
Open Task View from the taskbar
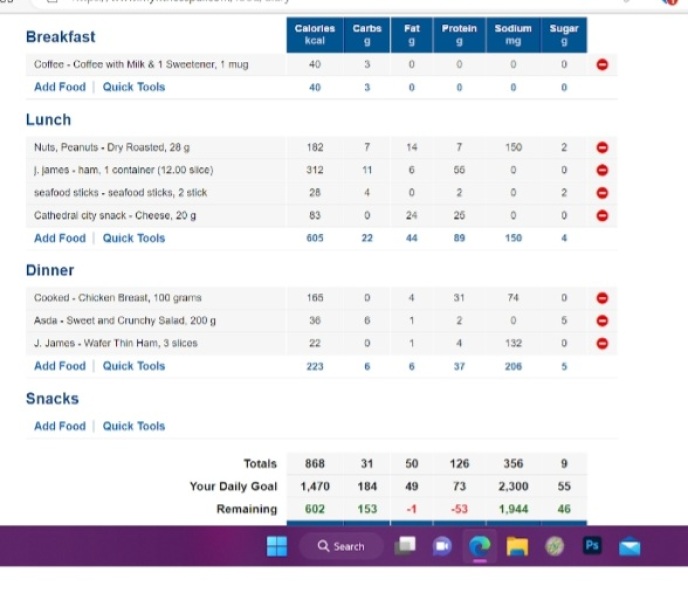(x=405, y=546)
